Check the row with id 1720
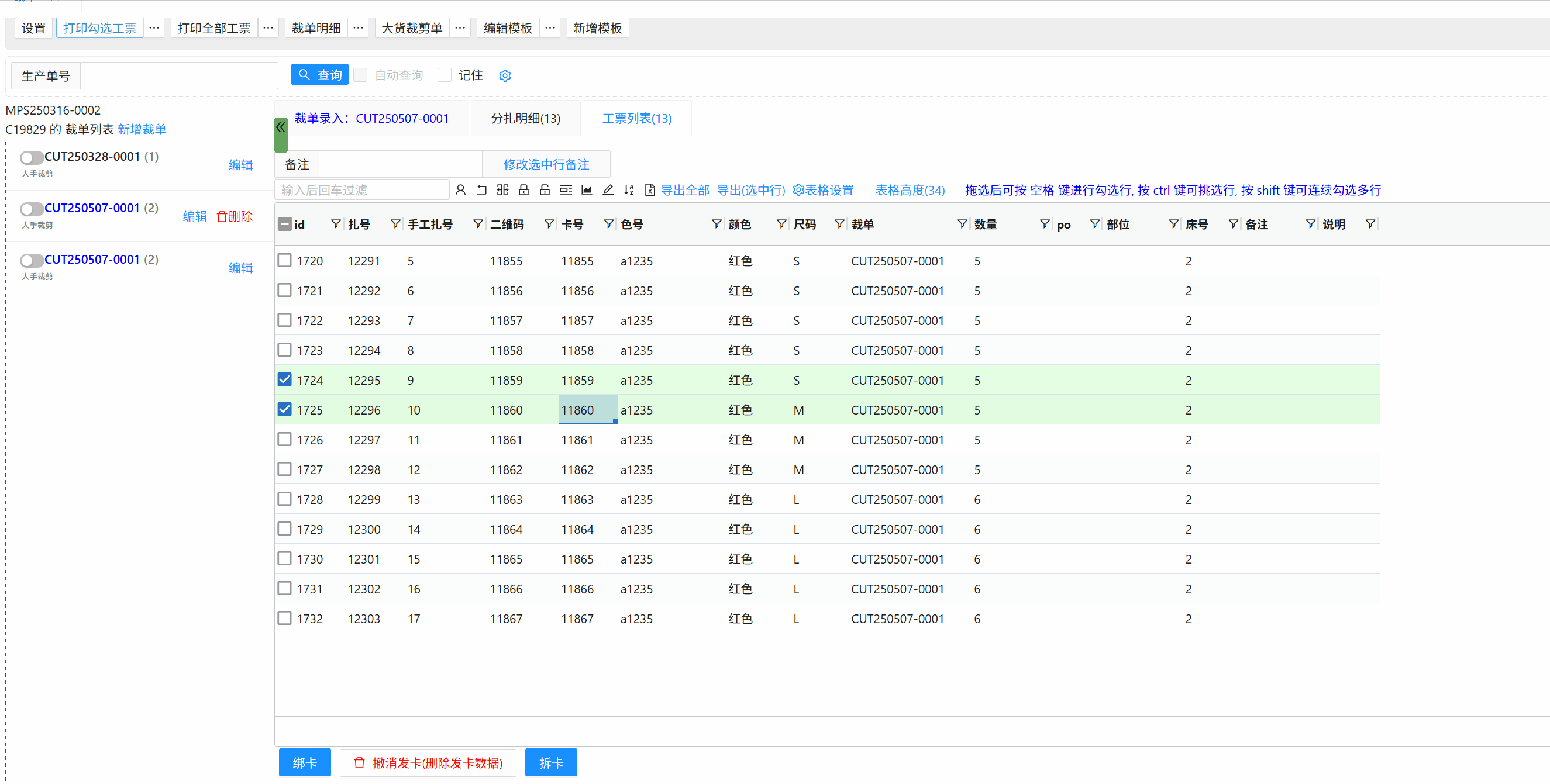 [285, 260]
